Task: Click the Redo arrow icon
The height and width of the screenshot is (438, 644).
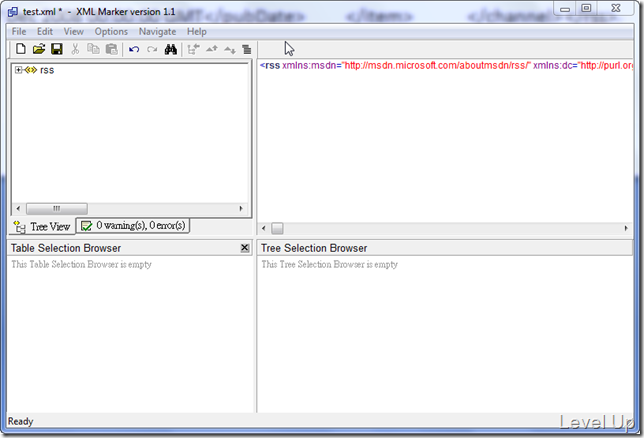Action: point(152,50)
